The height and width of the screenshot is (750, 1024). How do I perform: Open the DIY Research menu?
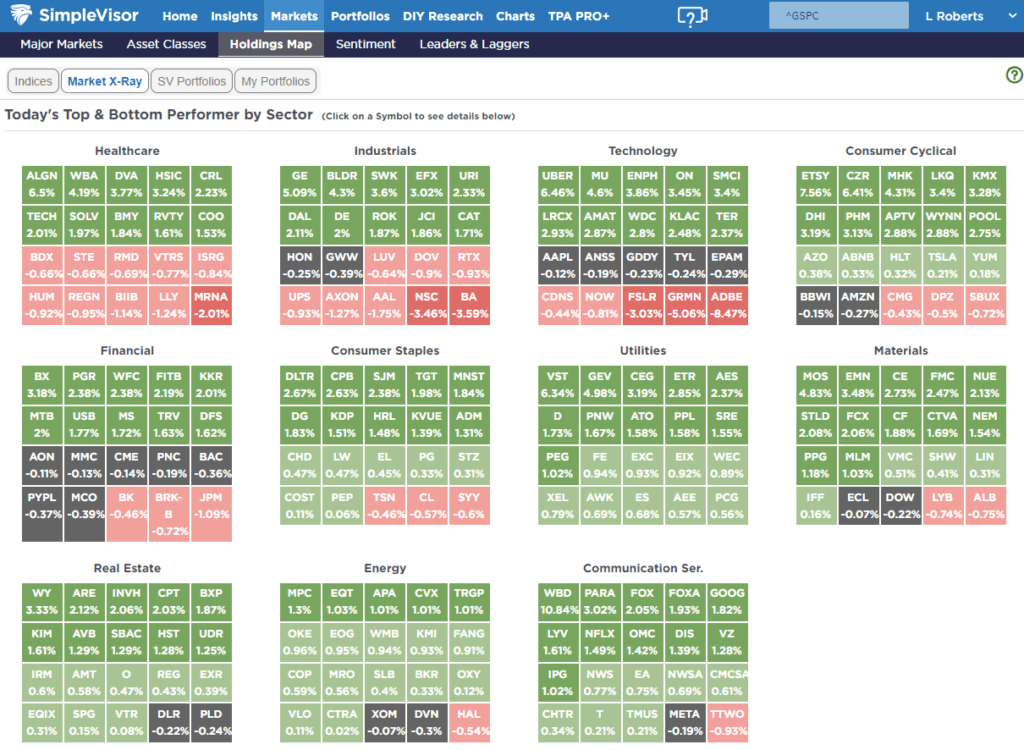click(442, 16)
